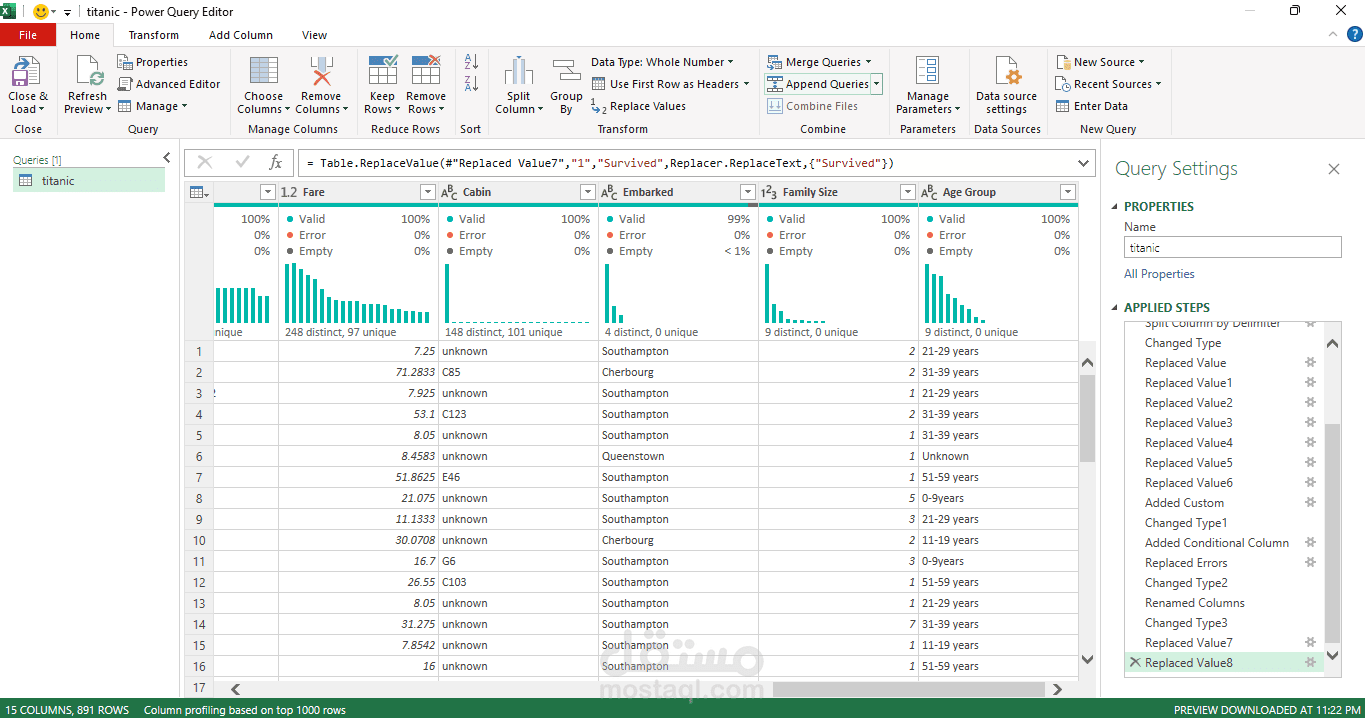Open the Age Group column filter dropdown
1365x718 pixels.
click(x=1067, y=192)
